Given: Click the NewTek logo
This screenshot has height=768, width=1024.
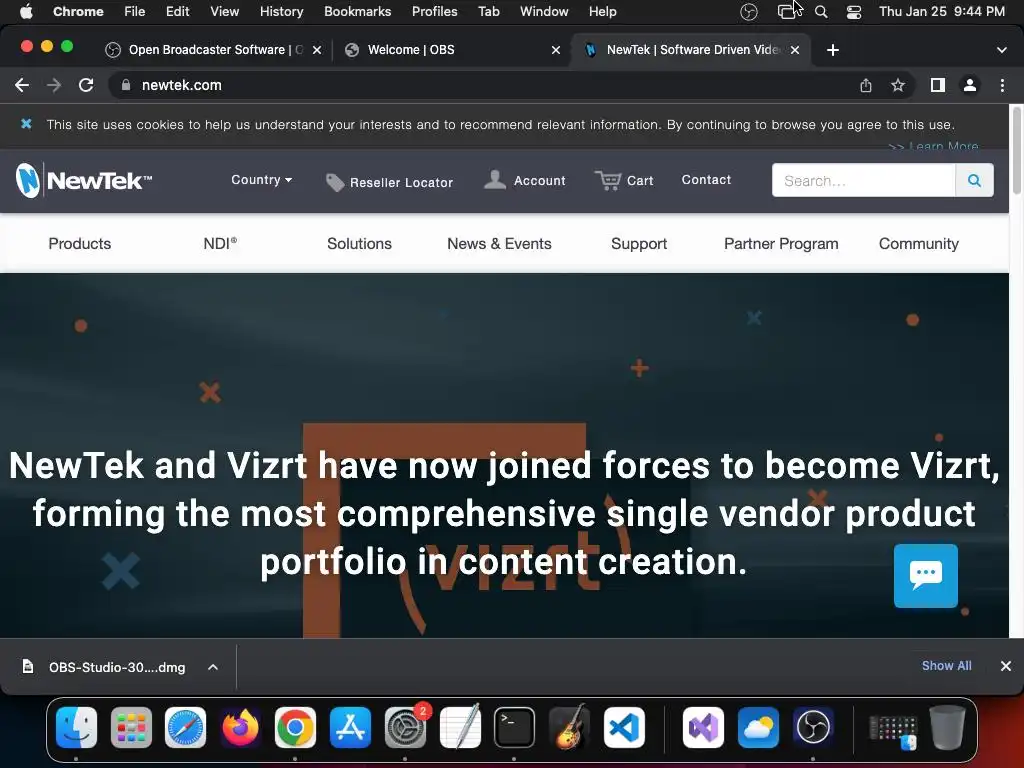Looking at the screenshot, I should click(x=84, y=180).
